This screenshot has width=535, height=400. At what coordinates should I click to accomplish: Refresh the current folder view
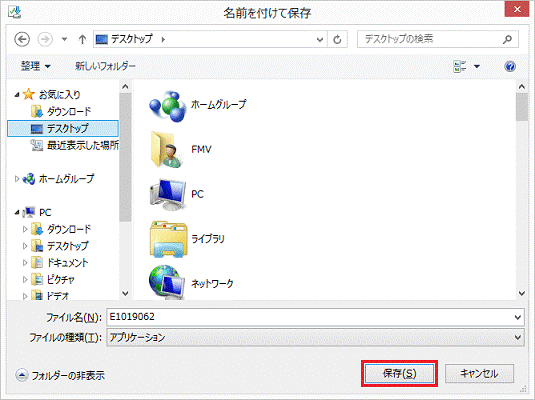pos(337,40)
